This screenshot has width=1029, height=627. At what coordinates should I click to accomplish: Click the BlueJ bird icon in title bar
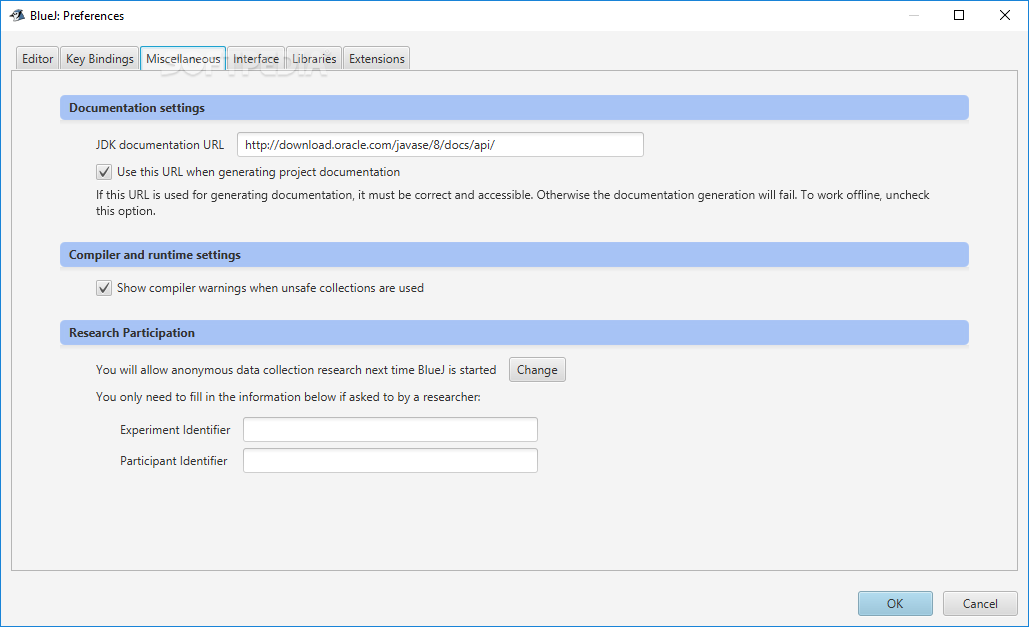tap(17, 15)
